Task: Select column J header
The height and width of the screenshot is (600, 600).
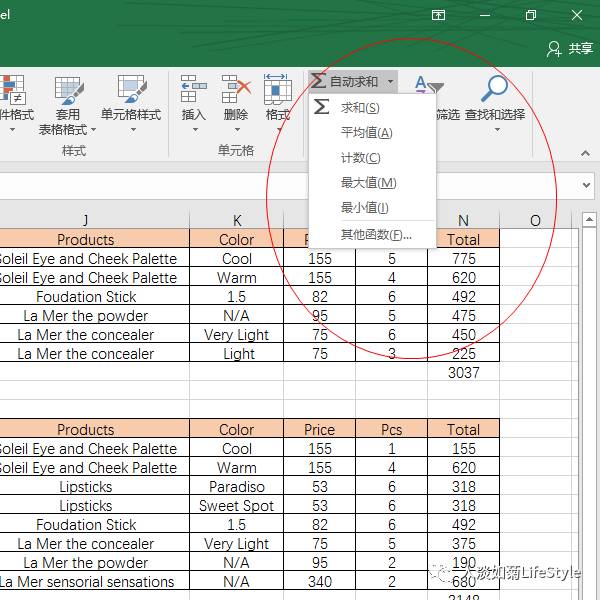Action: coord(95,220)
